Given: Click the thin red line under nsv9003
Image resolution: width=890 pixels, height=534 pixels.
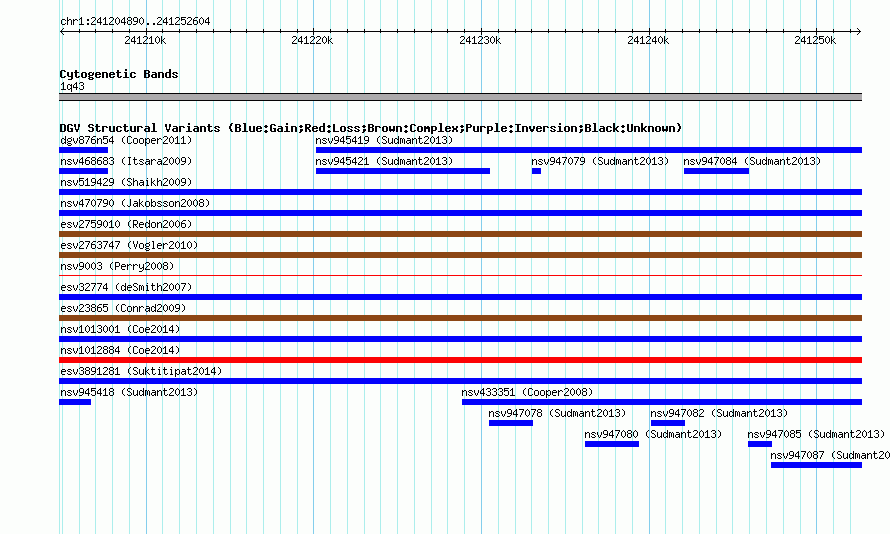Looking at the screenshot, I should pyautogui.click(x=460, y=276).
